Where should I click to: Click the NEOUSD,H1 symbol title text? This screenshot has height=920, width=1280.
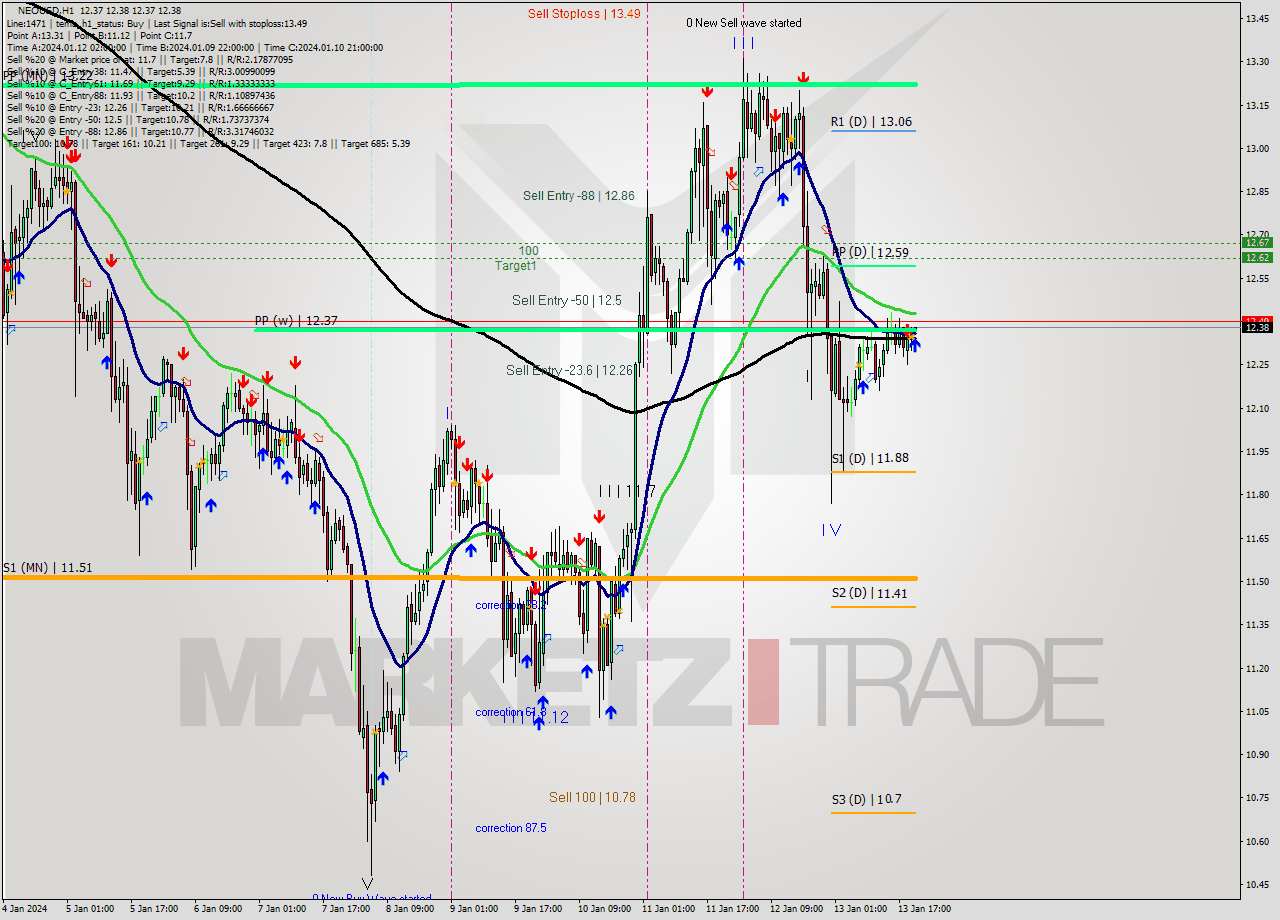45,10
